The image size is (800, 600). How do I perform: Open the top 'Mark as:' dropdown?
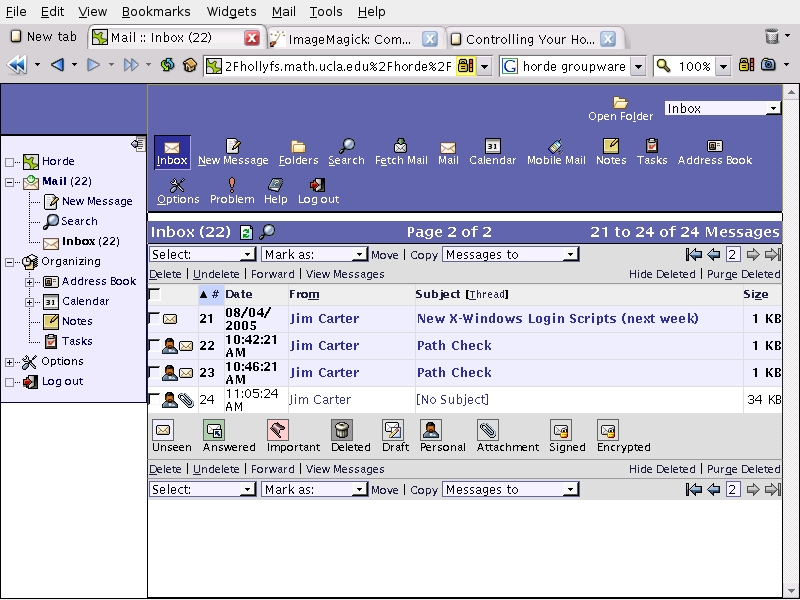[x=313, y=255]
